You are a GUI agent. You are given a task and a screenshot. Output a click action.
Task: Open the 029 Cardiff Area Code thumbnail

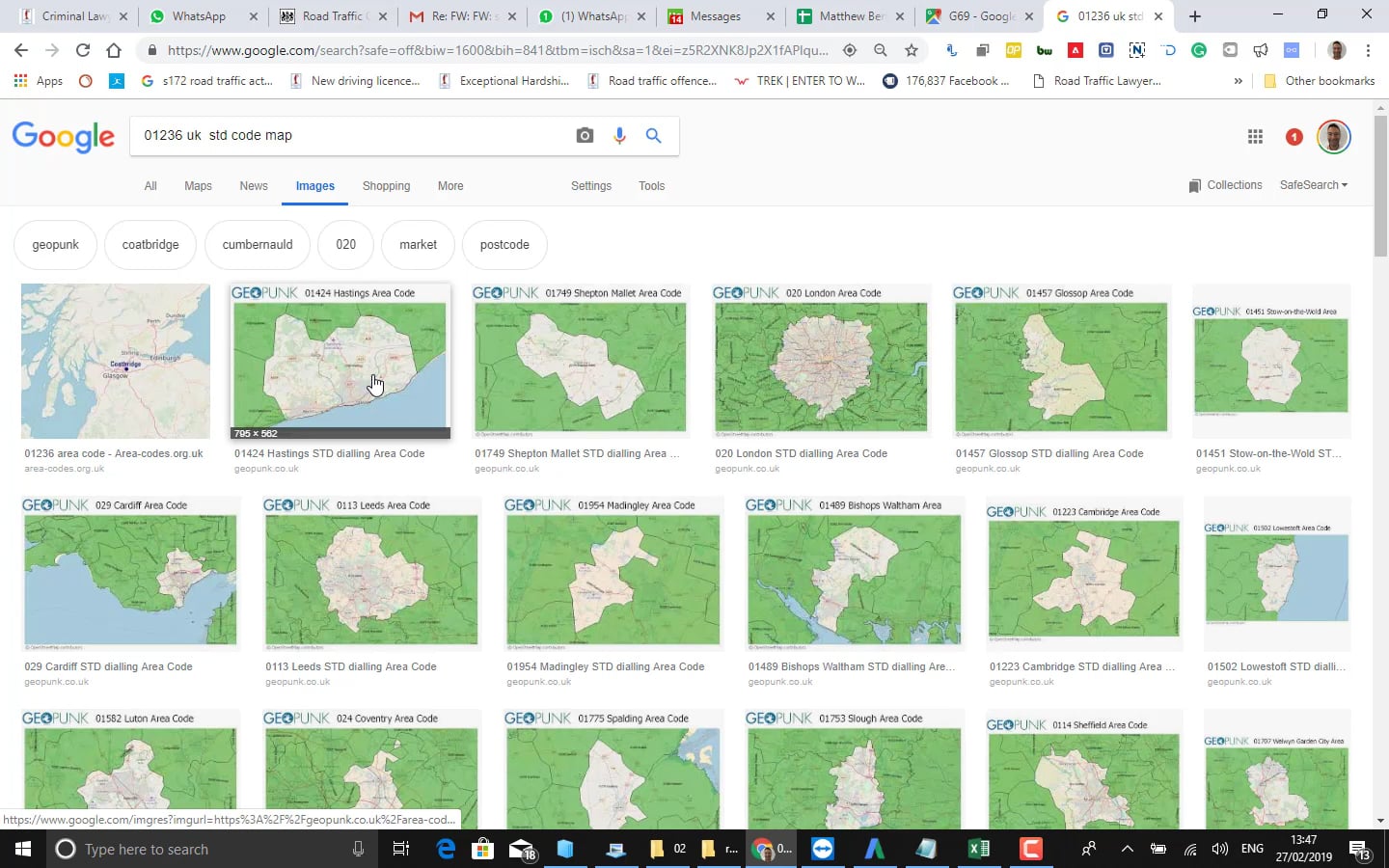pos(130,573)
